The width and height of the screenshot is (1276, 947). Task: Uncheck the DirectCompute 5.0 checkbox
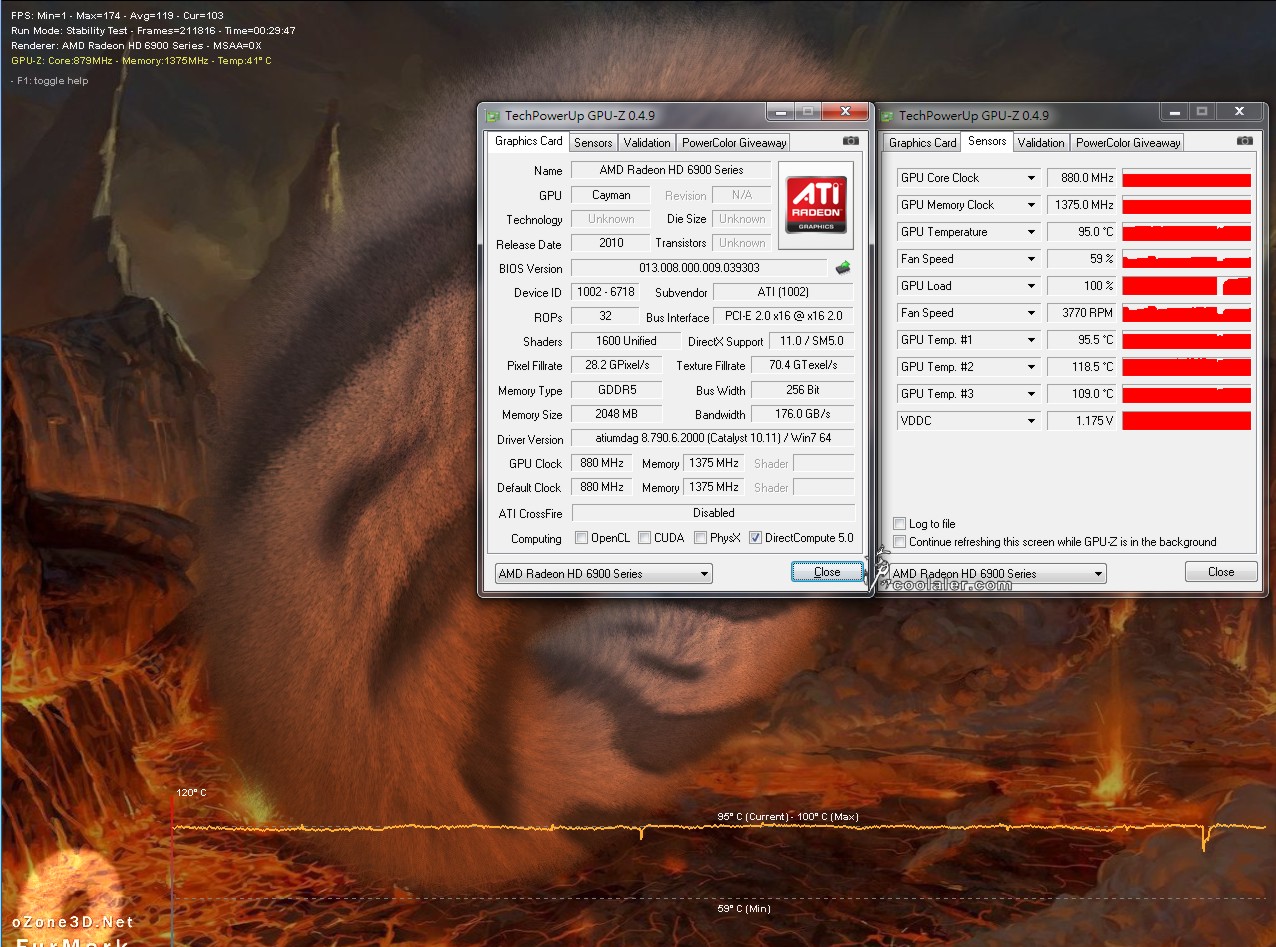(x=755, y=538)
